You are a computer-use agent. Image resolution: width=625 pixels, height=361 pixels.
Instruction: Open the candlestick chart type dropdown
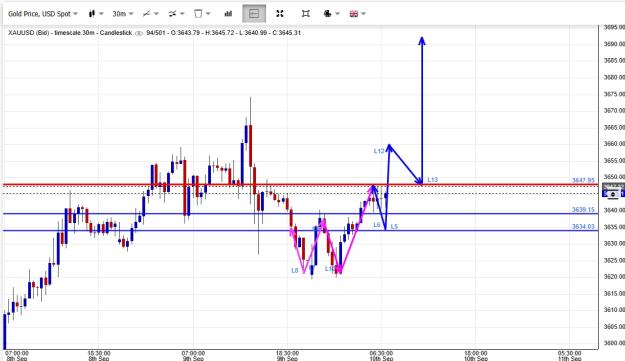pos(96,14)
